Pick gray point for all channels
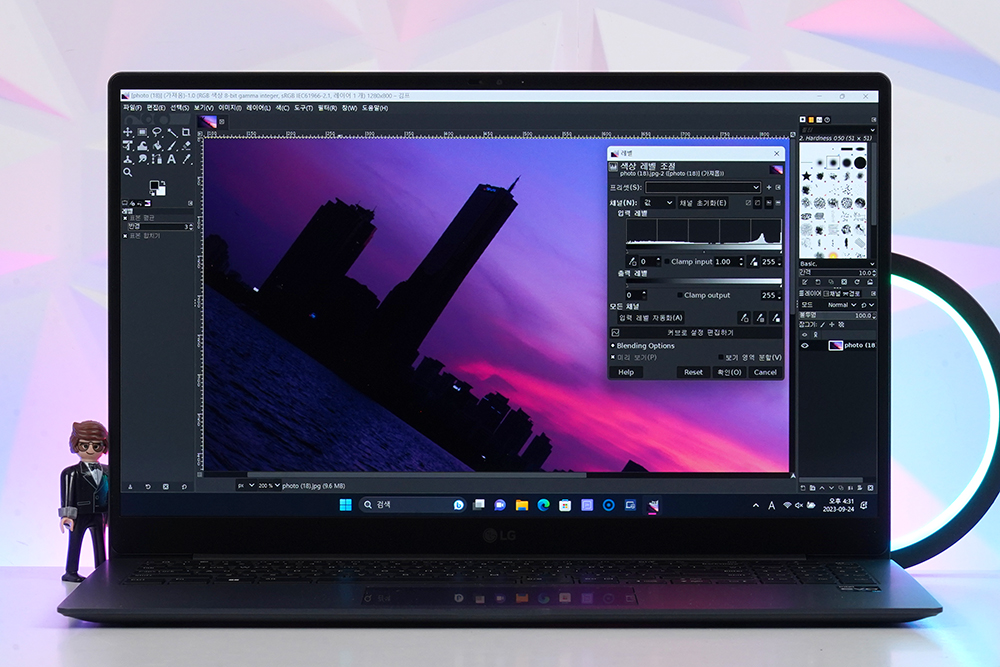 pyautogui.click(x=760, y=318)
